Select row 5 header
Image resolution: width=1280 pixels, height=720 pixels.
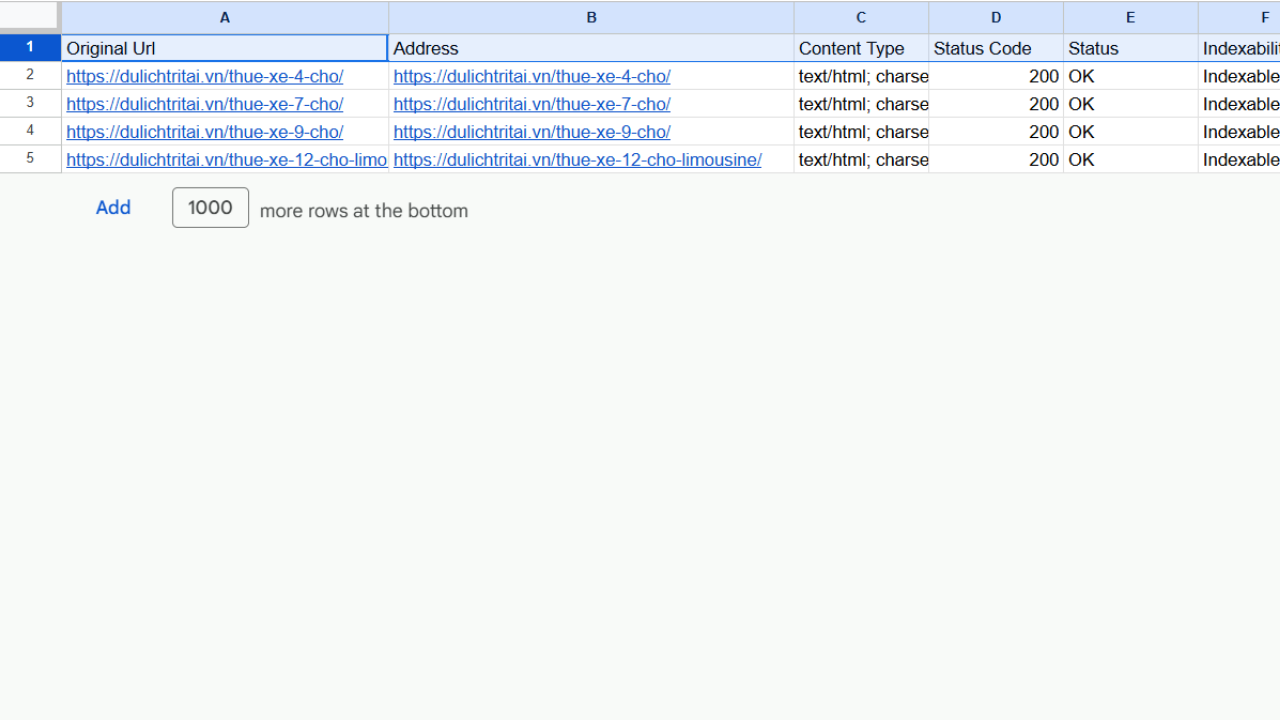pos(30,159)
